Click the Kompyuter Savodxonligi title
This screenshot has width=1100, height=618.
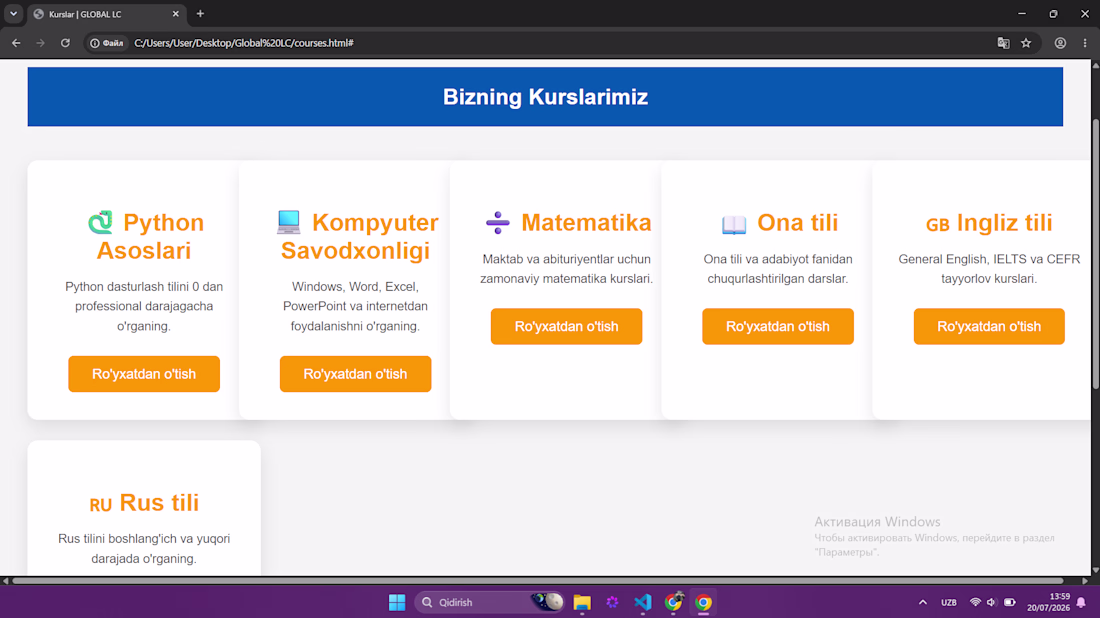tap(358, 236)
